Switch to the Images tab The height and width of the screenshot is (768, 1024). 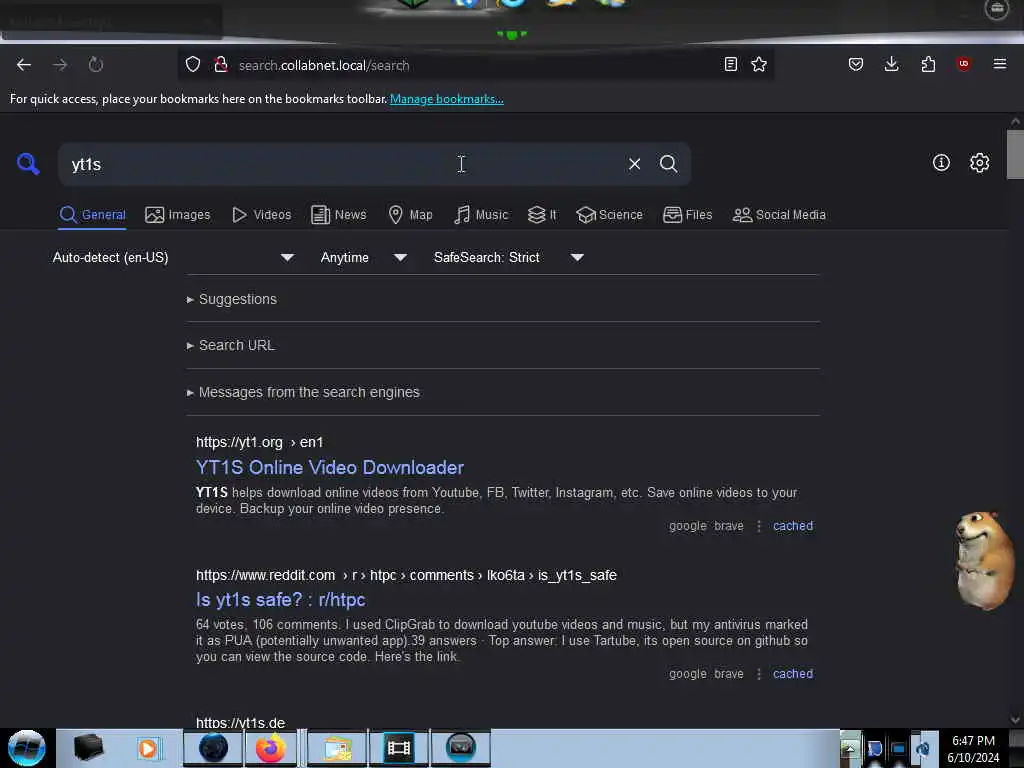[x=178, y=215]
